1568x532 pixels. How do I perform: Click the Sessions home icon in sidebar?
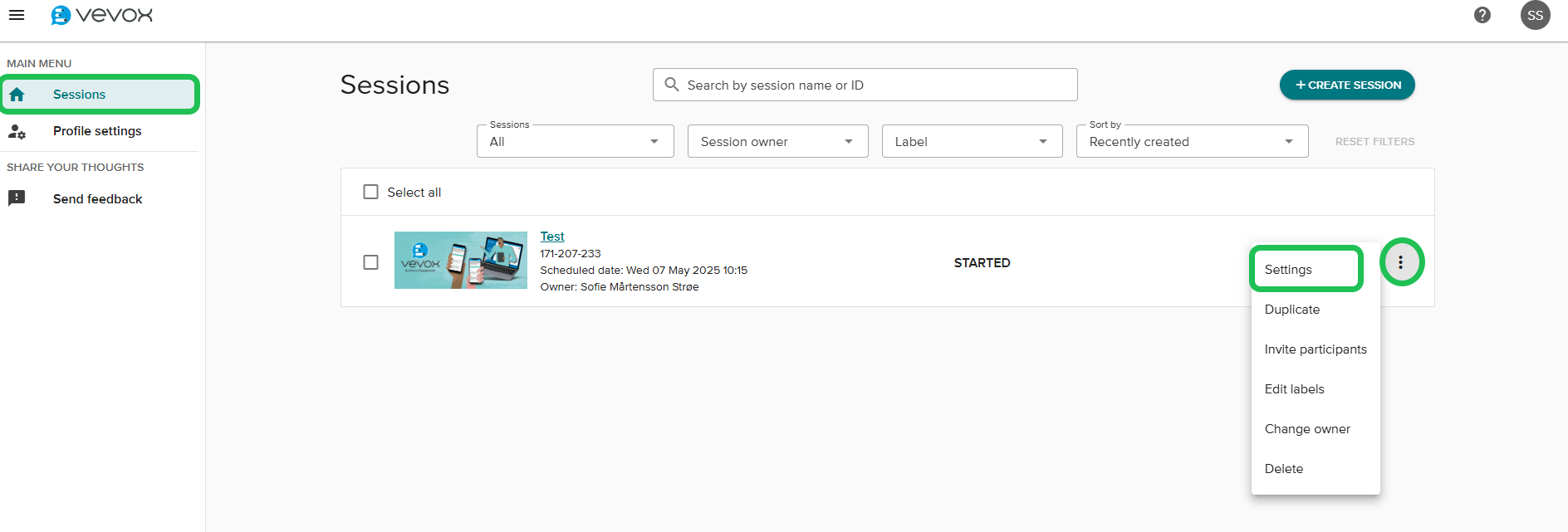coord(17,95)
